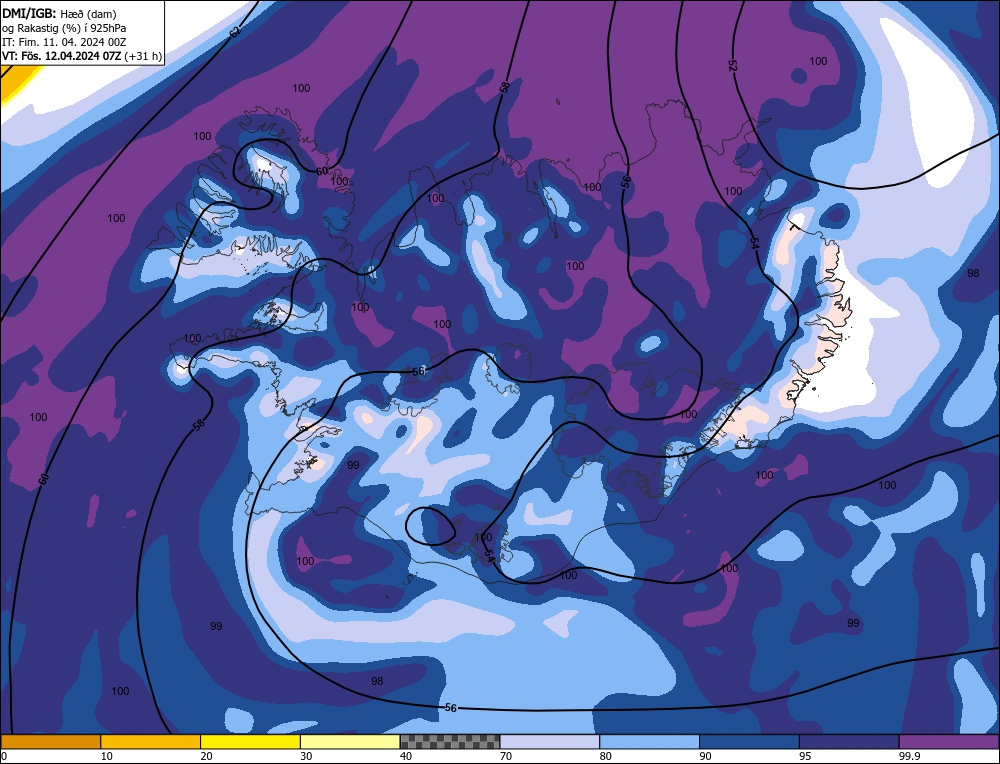Select the purple legend swatch above 99.9

949,741
